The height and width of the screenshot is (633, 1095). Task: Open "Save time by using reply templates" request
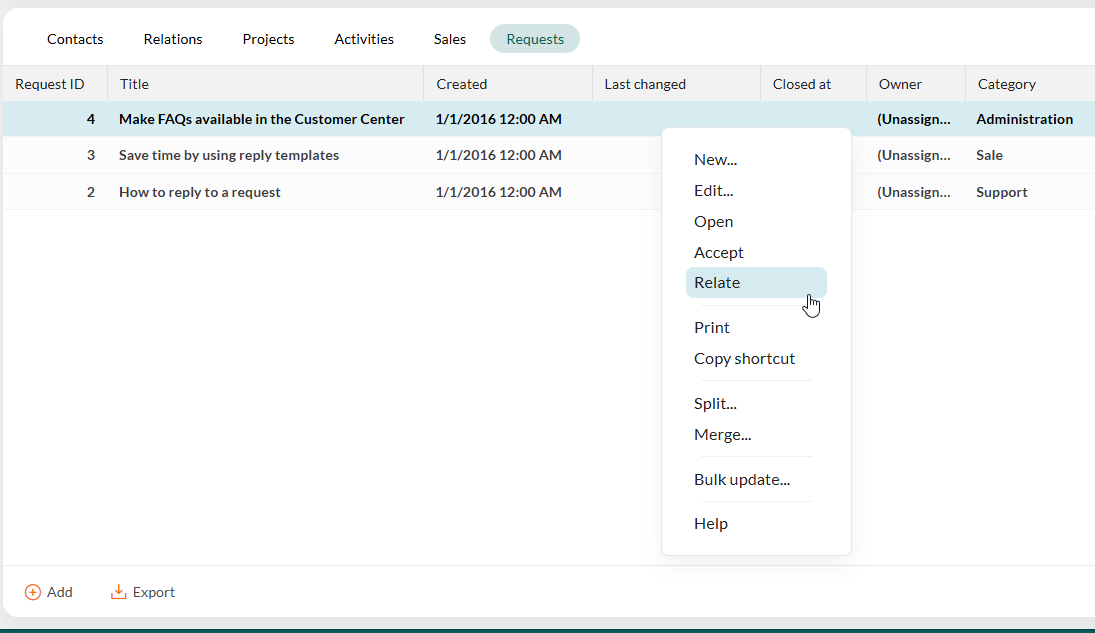pos(228,155)
